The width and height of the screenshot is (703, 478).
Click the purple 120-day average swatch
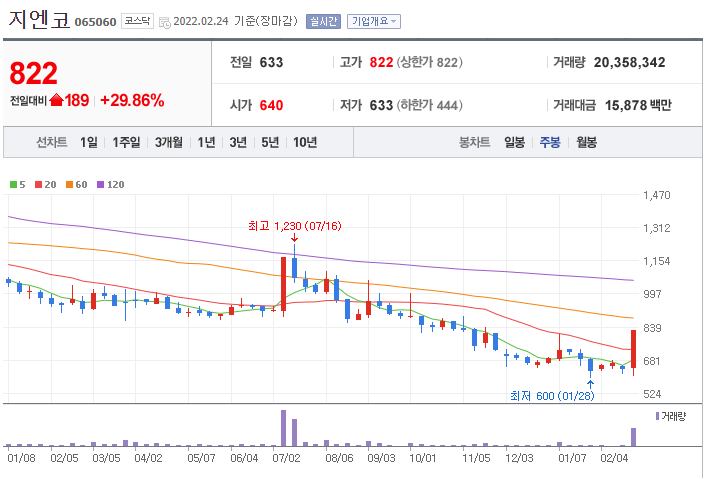click(101, 184)
